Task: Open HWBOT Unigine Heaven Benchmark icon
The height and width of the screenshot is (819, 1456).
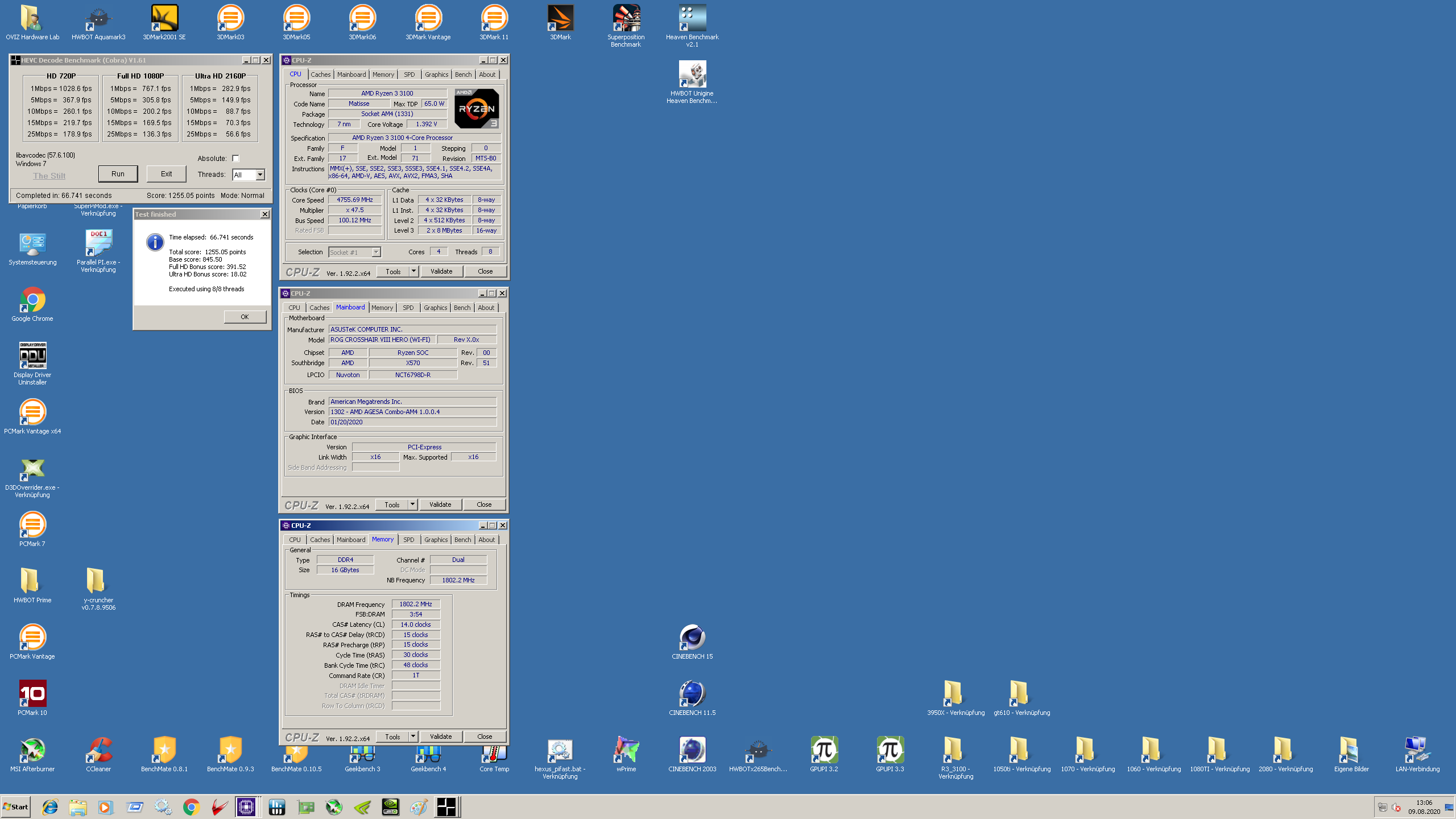Action: [x=692, y=82]
